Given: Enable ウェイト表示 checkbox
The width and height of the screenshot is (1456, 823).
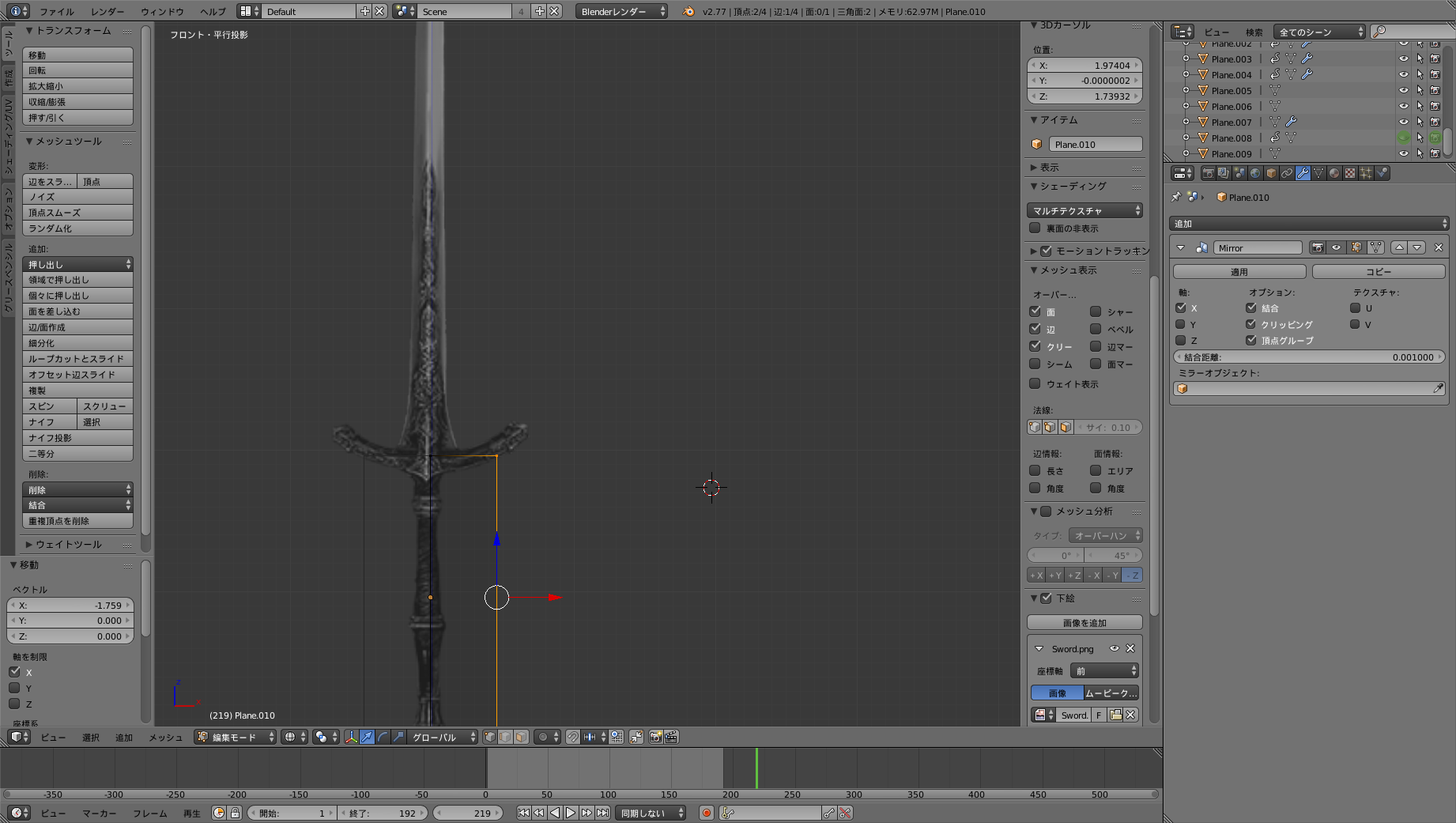Looking at the screenshot, I should [1035, 383].
